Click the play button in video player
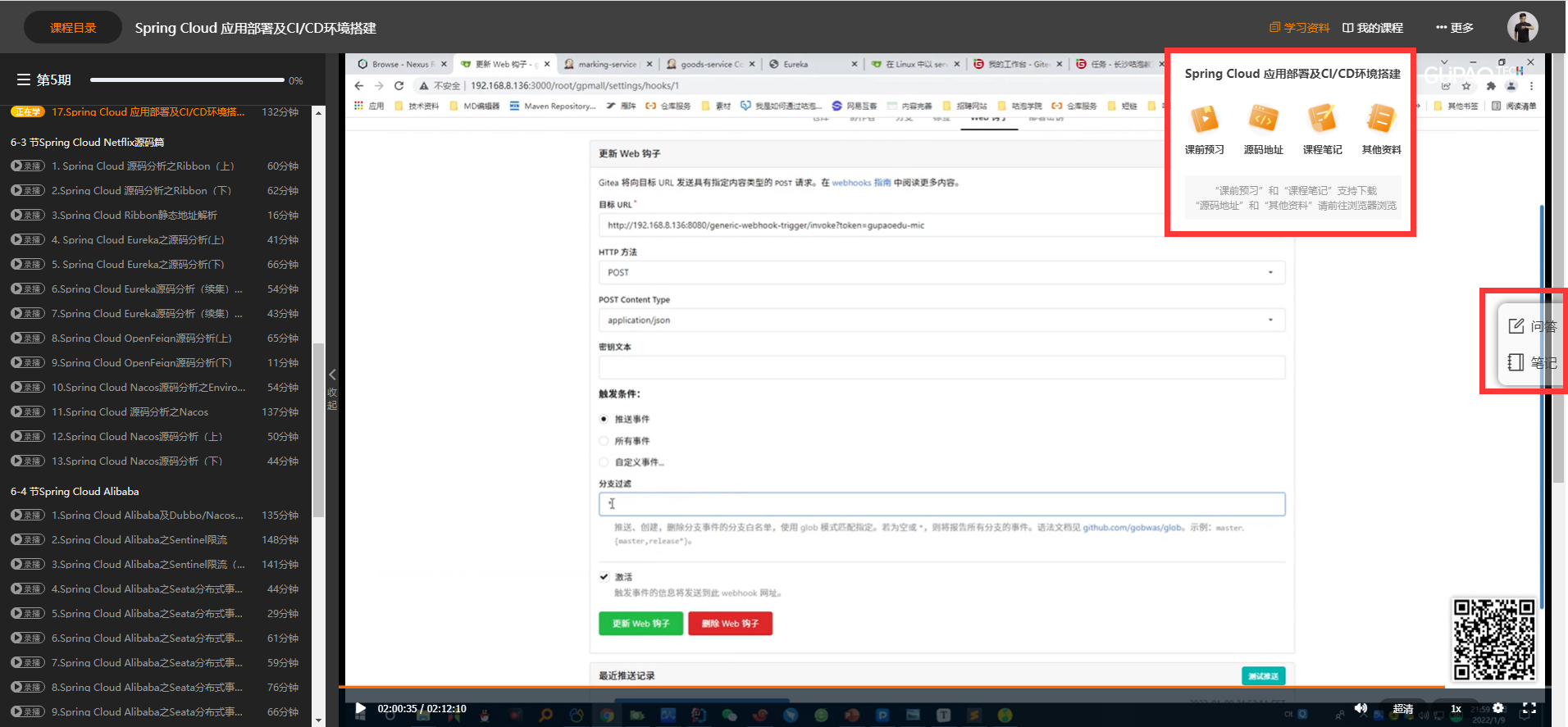1568x727 pixels. pos(360,708)
